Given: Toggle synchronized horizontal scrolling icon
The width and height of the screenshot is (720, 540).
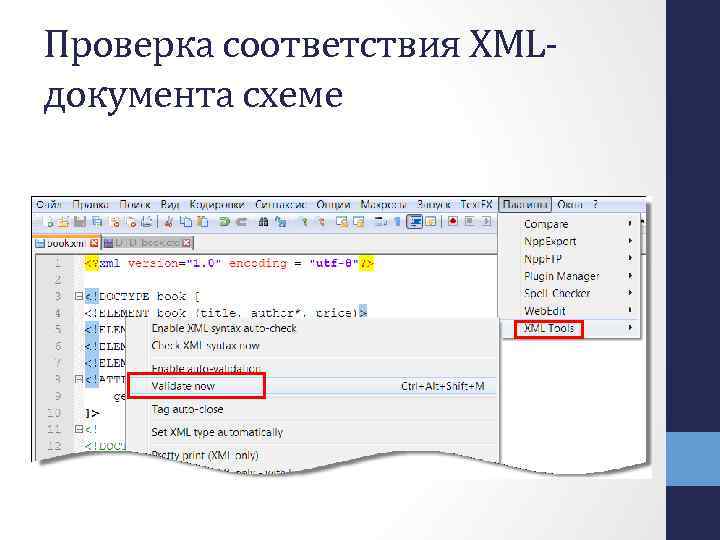Looking at the screenshot, I should click(358, 222).
